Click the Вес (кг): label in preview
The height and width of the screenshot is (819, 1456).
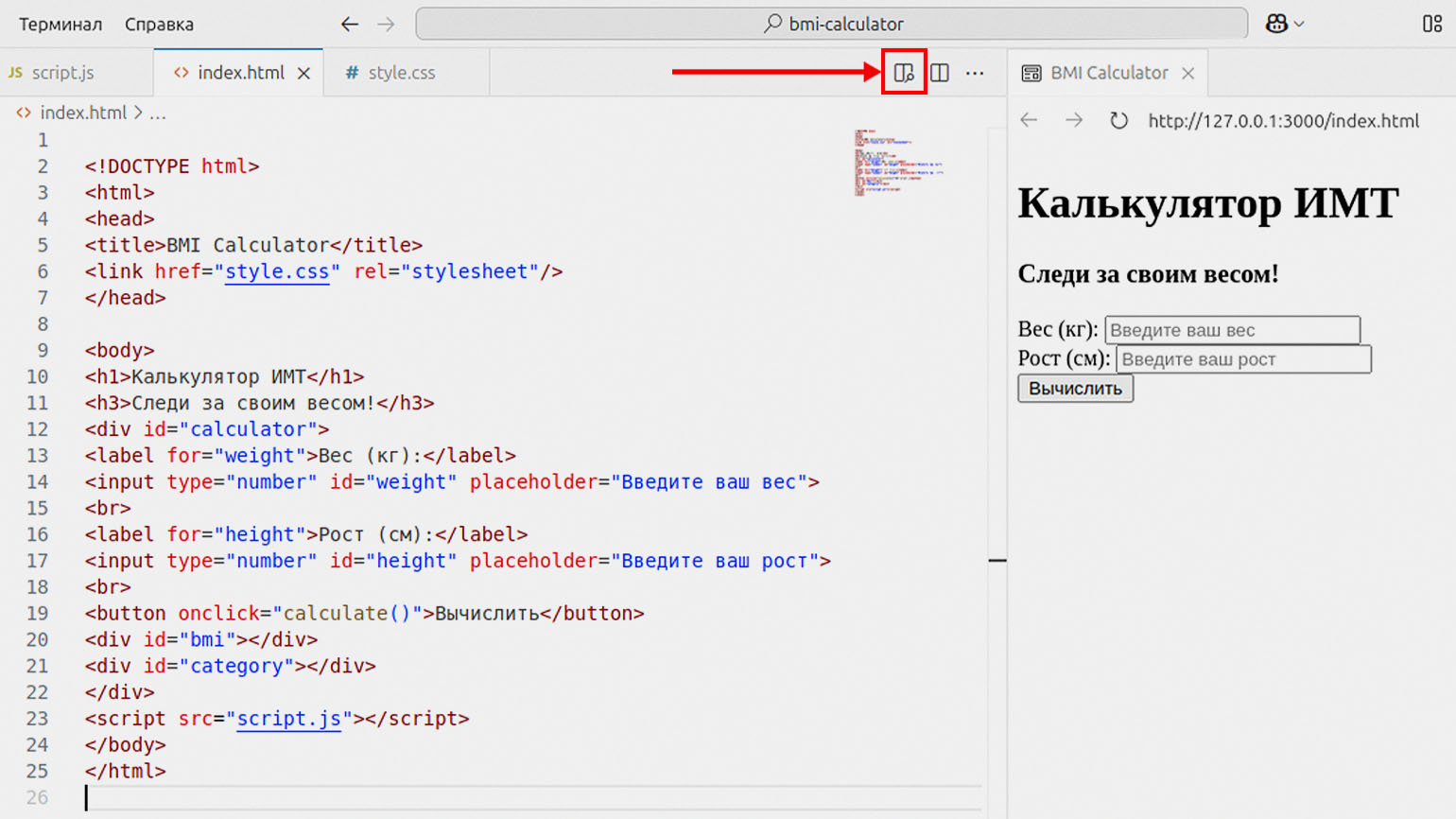coord(1058,329)
